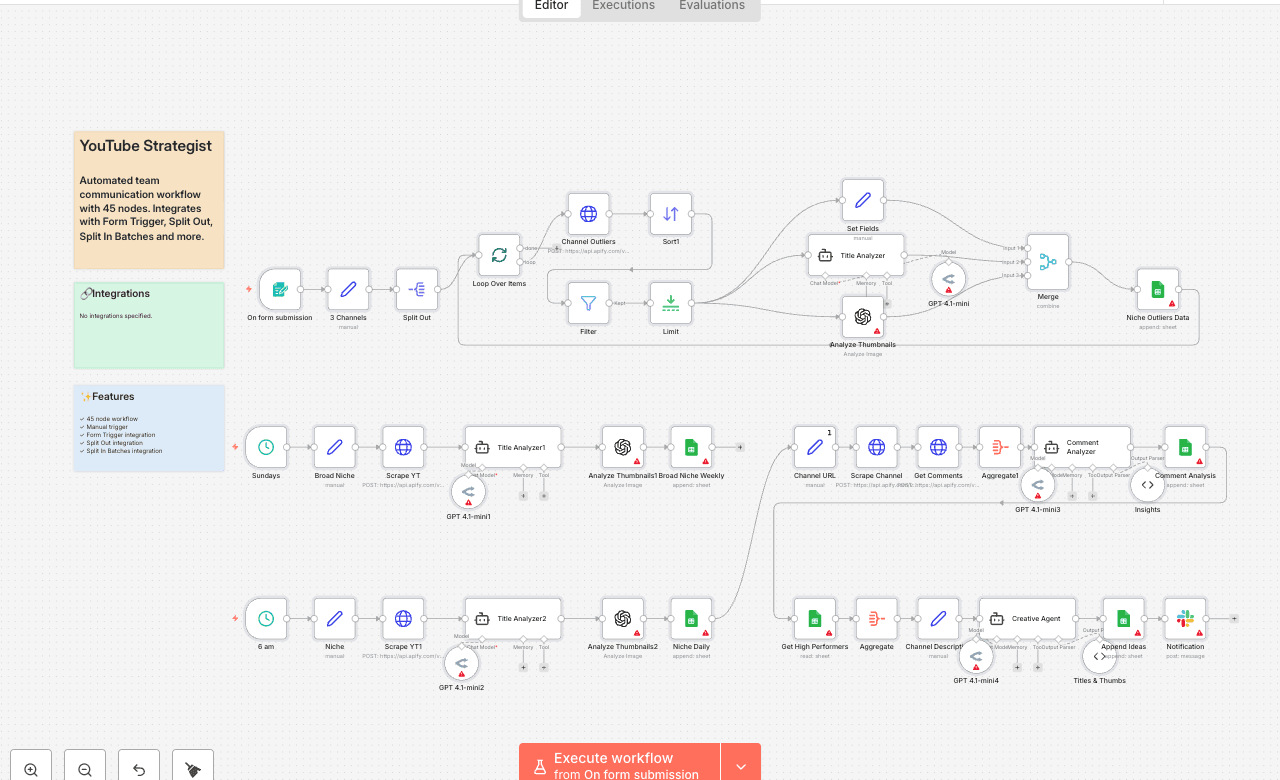1280x780 pixels.
Task: Open the On form submission trigger node
Action: coord(279,289)
